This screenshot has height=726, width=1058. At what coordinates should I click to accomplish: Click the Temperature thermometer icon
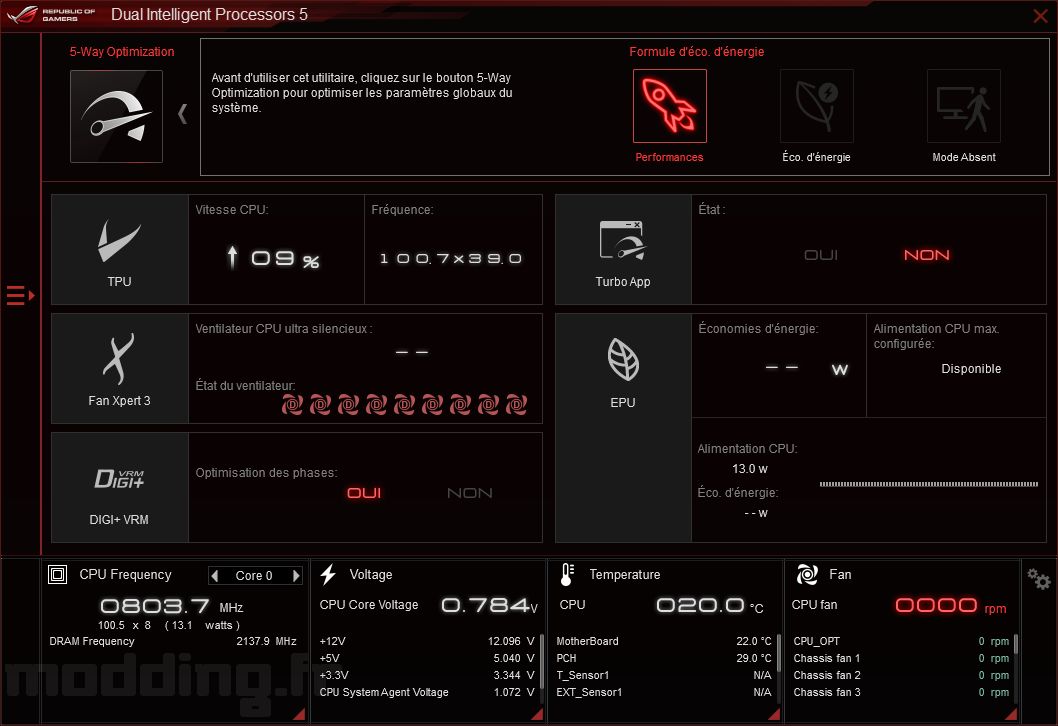(567, 574)
